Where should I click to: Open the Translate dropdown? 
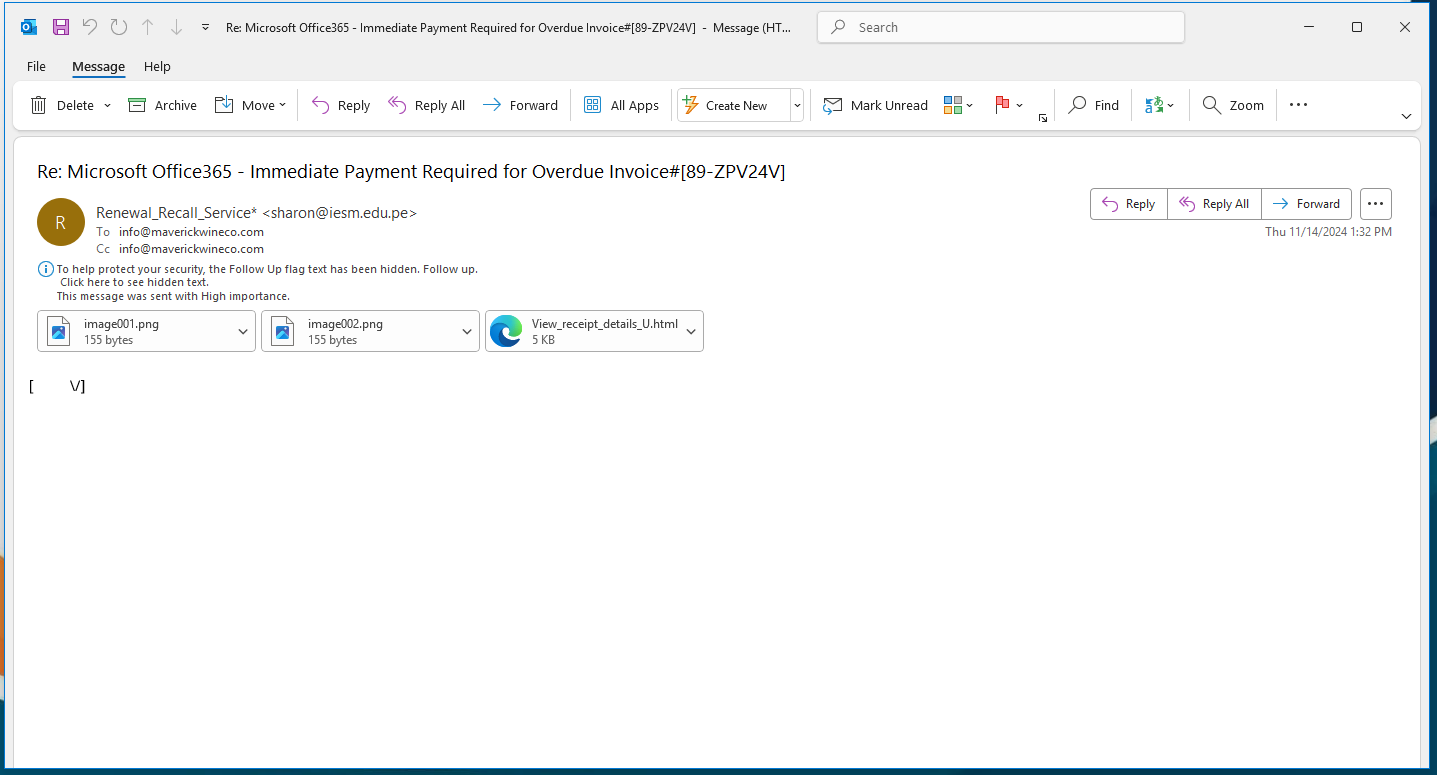click(x=1160, y=105)
